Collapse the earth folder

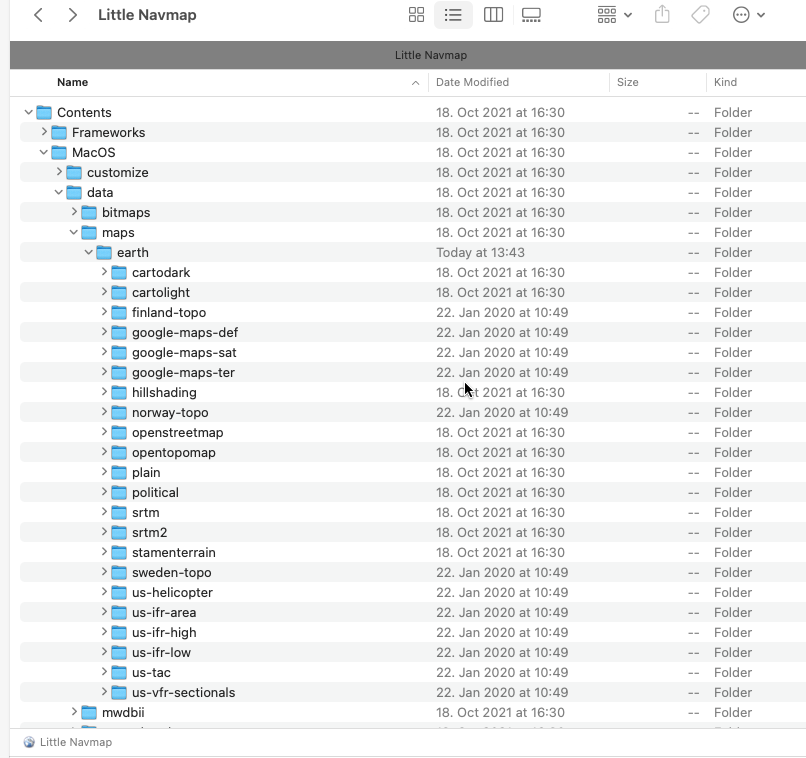coord(88,252)
